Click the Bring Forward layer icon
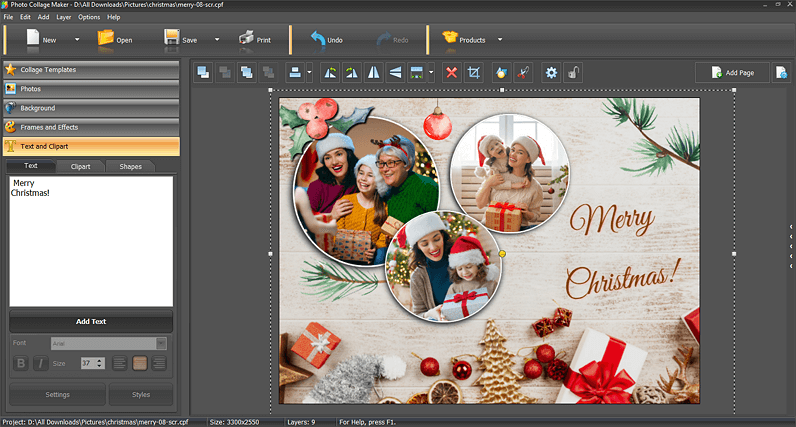Image resolution: width=796 pixels, height=427 pixels. pyautogui.click(x=247, y=73)
